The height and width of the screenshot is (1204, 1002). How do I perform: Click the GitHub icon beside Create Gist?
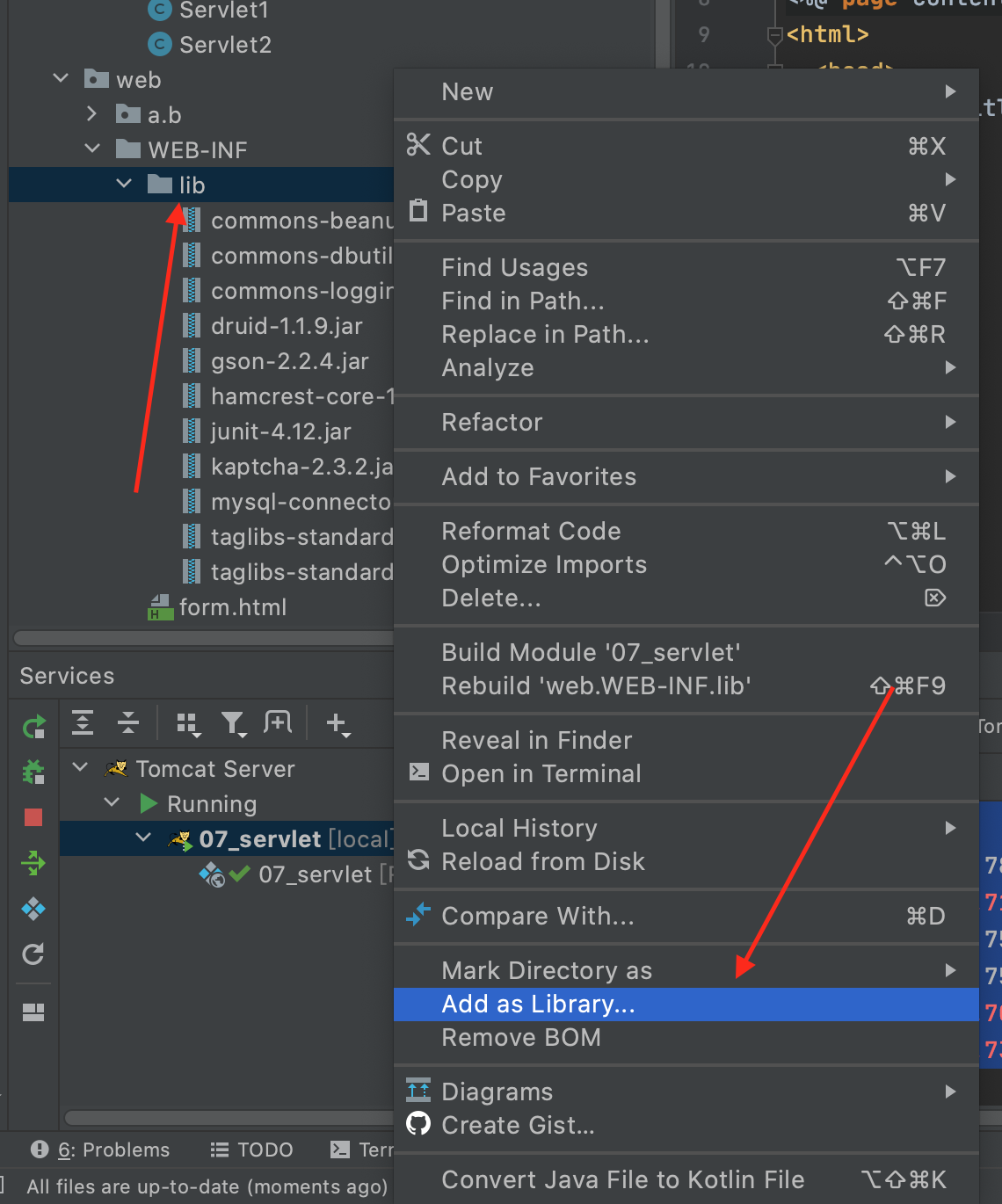click(419, 1125)
